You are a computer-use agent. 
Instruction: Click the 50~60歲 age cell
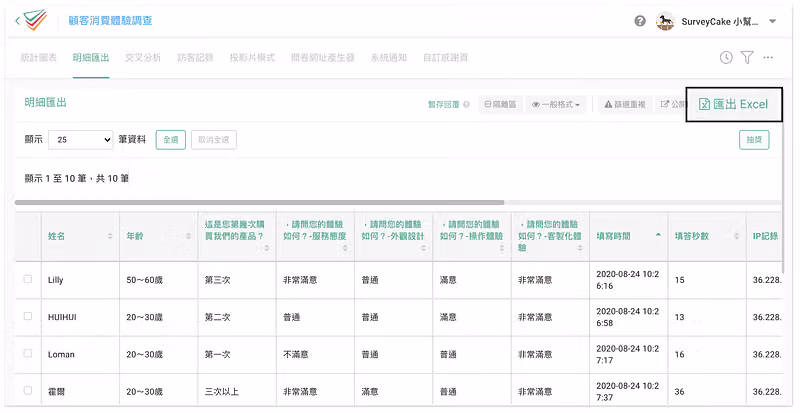pos(144,280)
